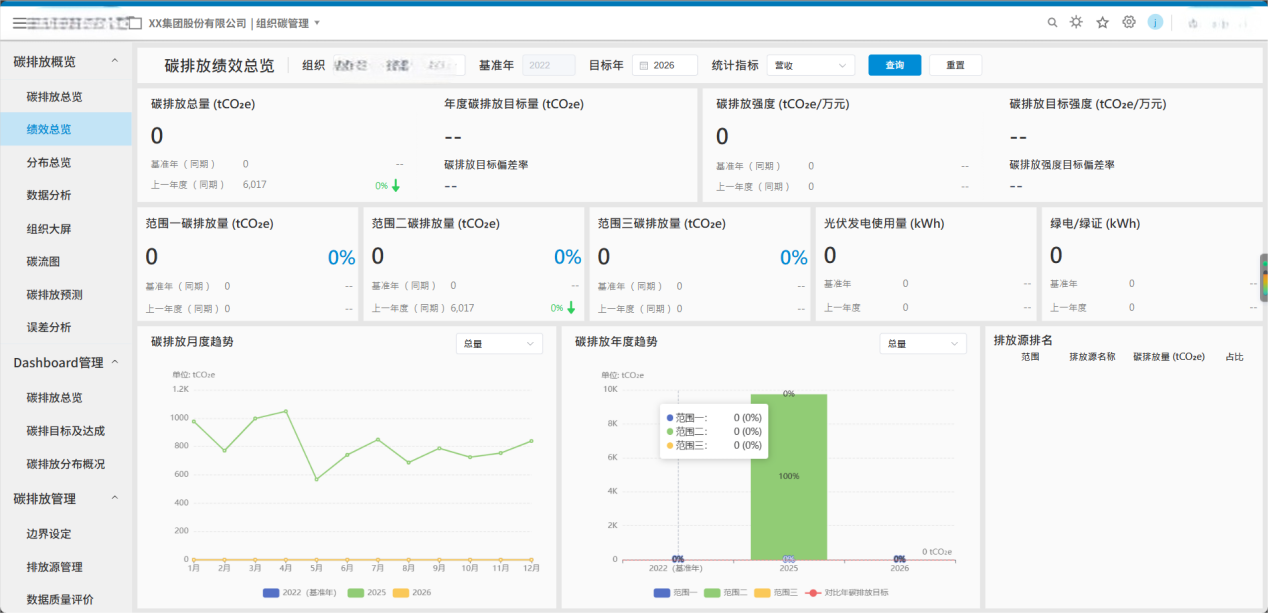Click 6,017 value in 碳排放总量 card
The width and height of the screenshot is (1268, 613).
[x=255, y=185]
